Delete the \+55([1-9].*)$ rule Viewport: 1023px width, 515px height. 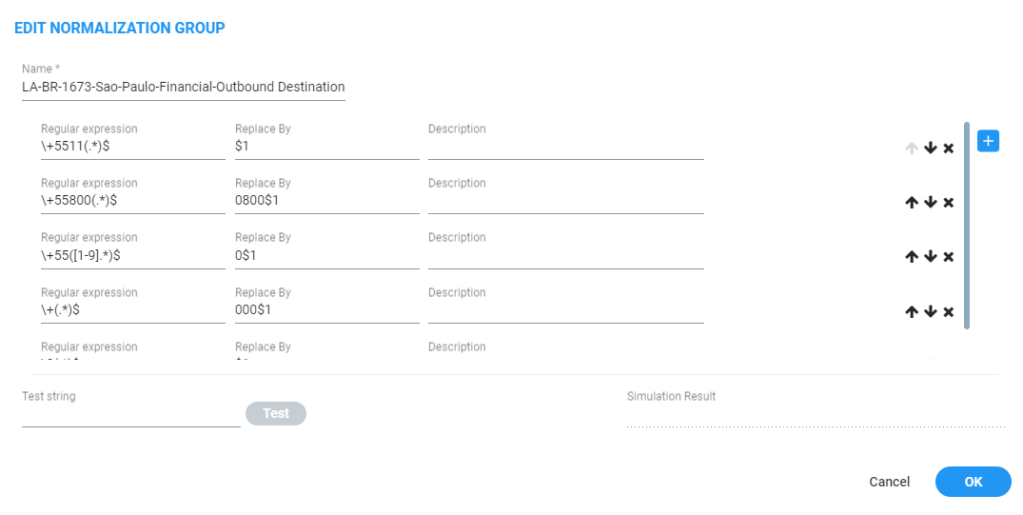(948, 257)
